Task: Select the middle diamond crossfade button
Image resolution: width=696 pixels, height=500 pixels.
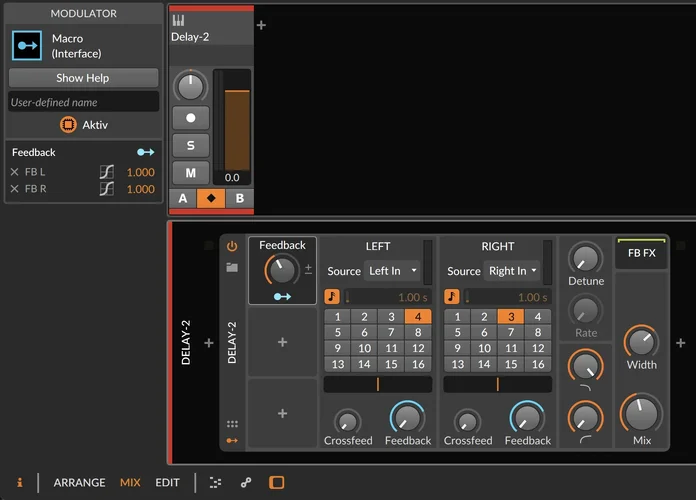Action: pos(211,198)
